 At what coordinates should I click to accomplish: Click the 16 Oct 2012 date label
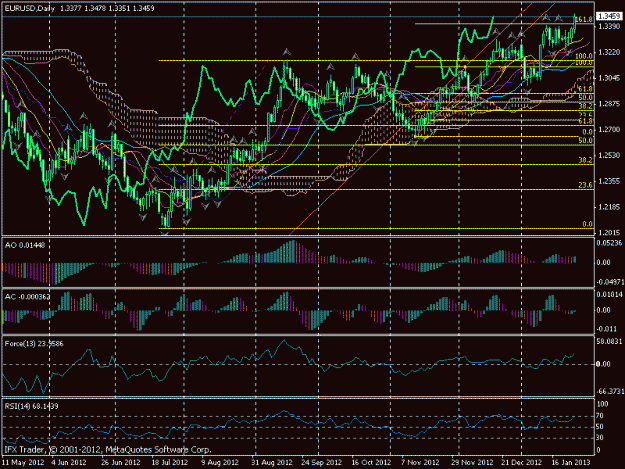pos(371,463)
